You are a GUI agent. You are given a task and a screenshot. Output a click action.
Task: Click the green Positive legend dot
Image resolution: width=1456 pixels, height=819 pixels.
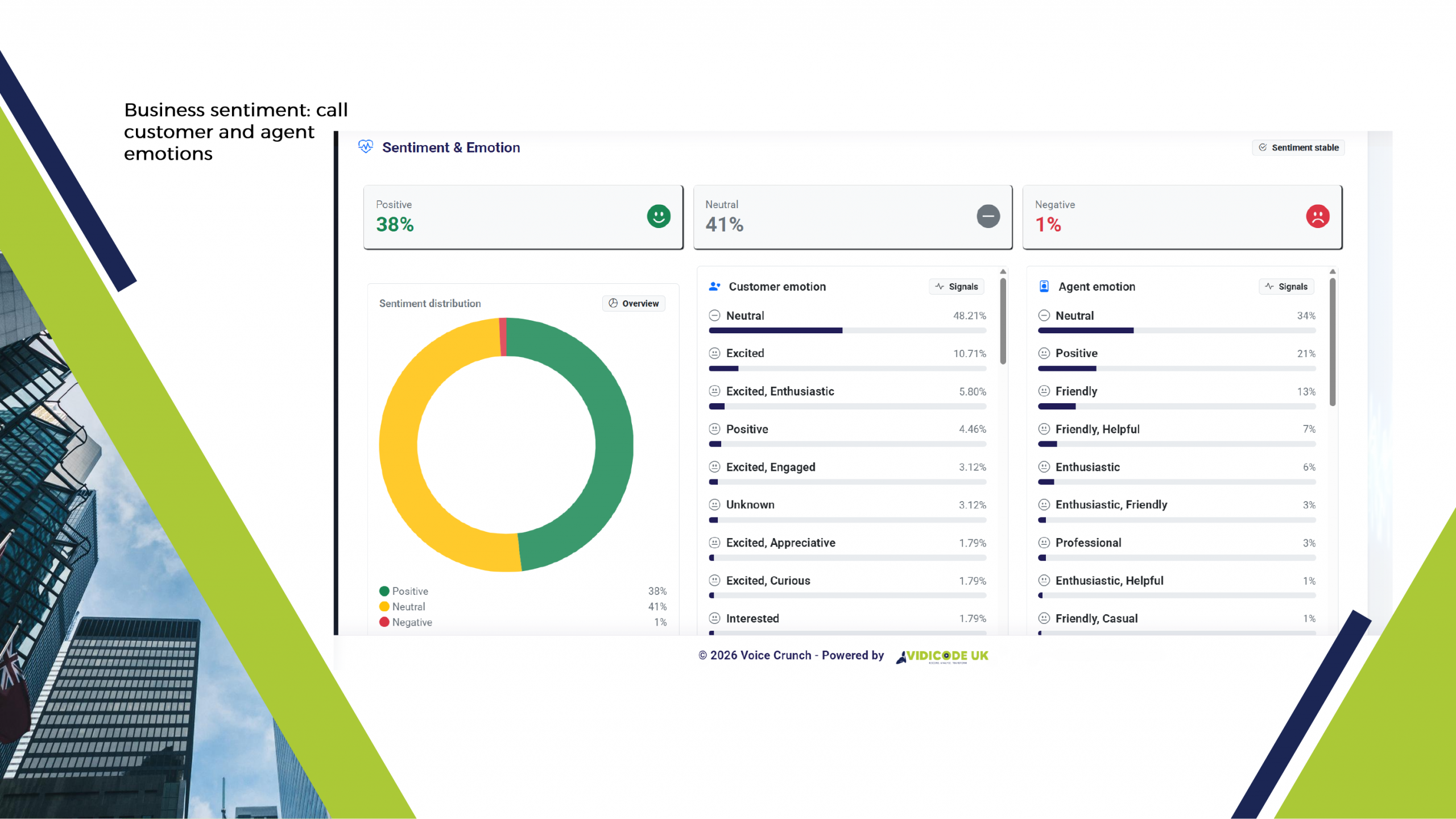click(x=384, y=591)
